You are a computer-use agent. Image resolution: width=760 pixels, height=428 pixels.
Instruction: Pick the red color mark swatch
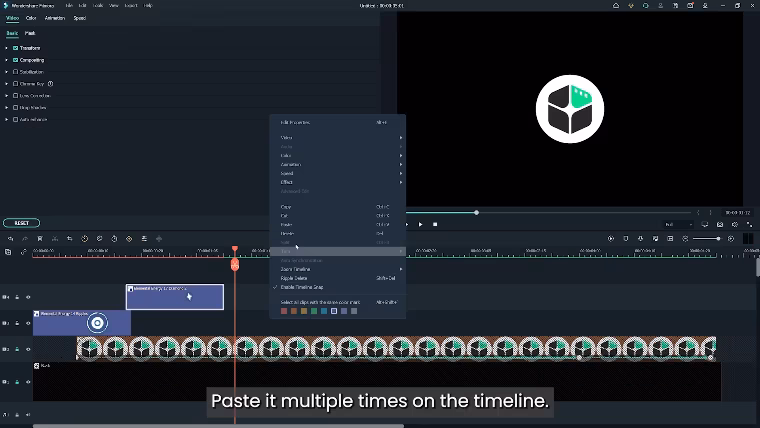[284, 311]
